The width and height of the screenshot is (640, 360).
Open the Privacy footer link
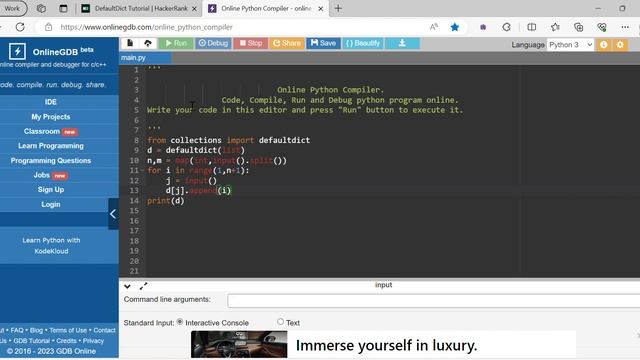[x=93, y=341]
